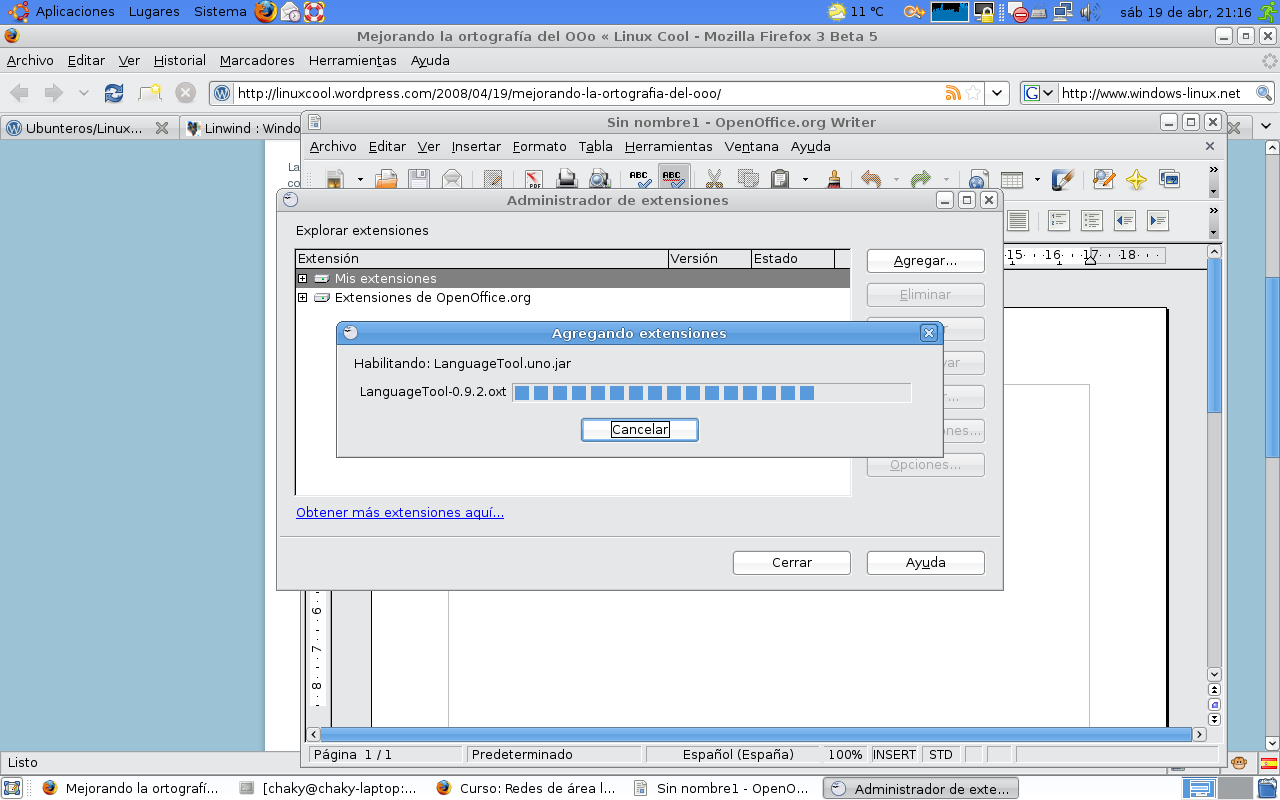
Task: Click Firefox search box text field
Action: point(1154,93)
